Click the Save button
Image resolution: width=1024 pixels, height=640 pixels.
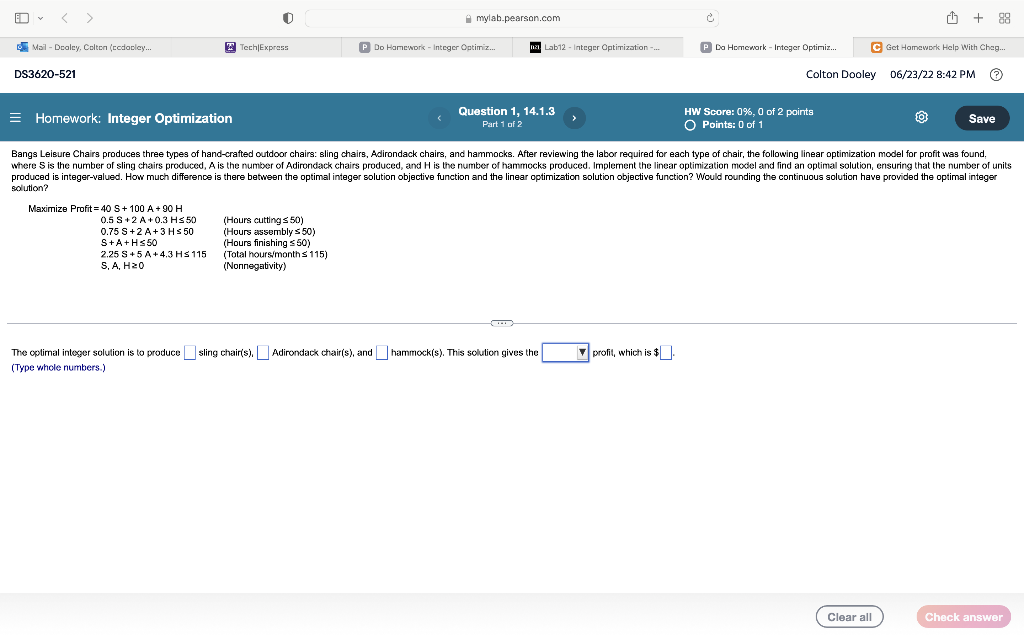[982, 118]
